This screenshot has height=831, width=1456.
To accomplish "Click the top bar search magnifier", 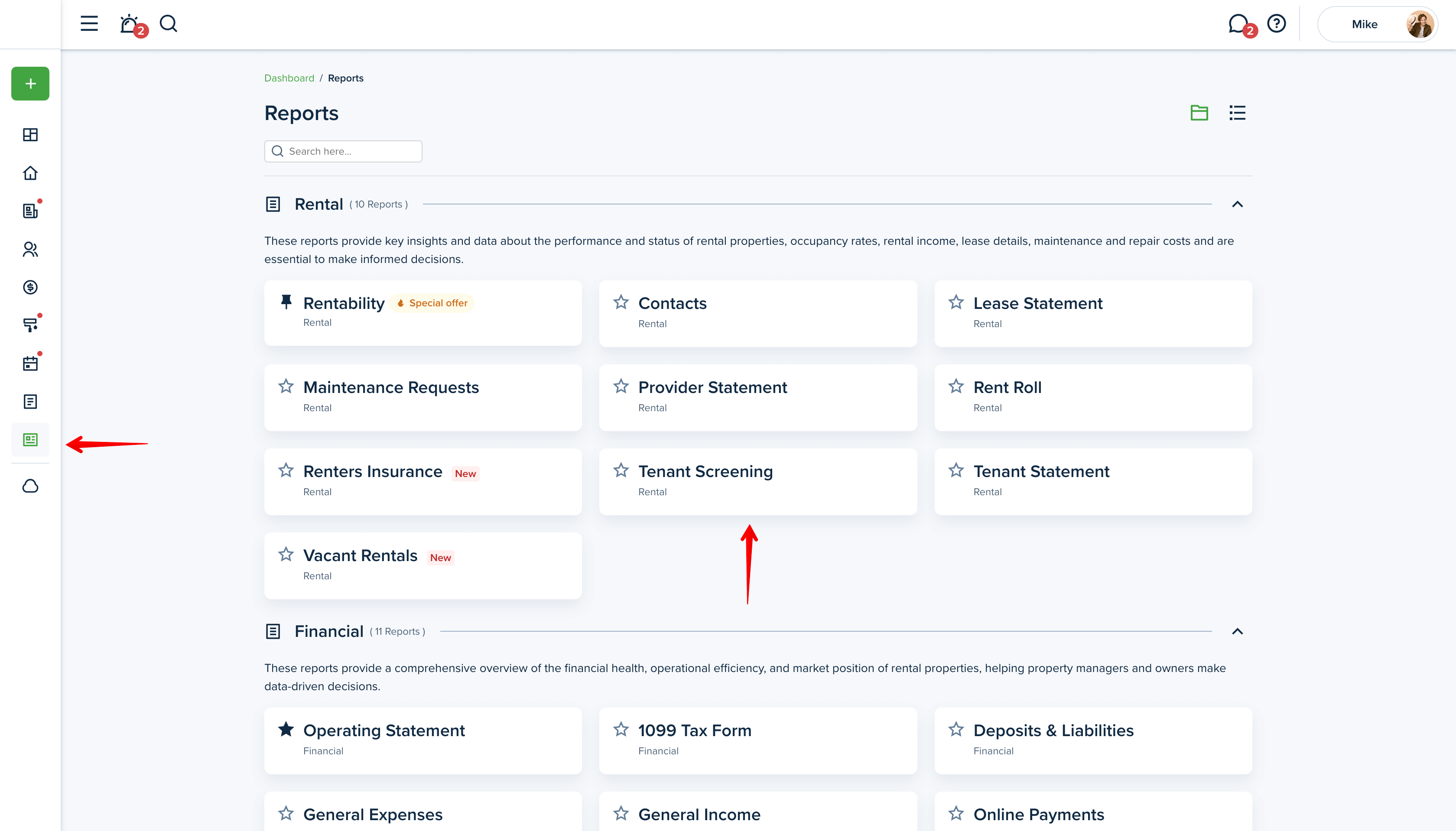I will (169, 23).
